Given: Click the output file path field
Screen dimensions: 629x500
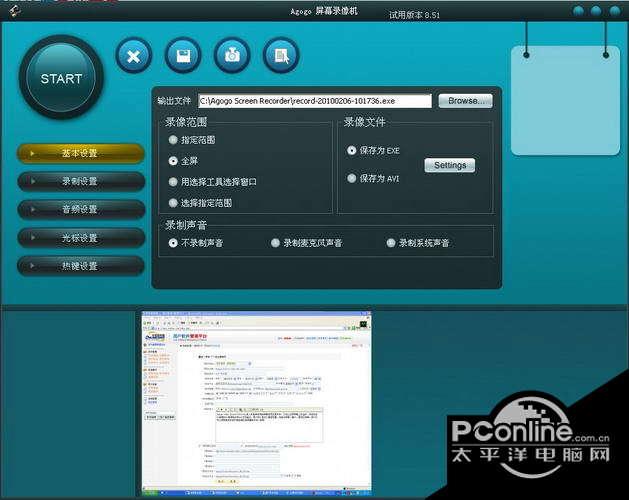Looking at the screenshot, I should [x=315, y=101].
